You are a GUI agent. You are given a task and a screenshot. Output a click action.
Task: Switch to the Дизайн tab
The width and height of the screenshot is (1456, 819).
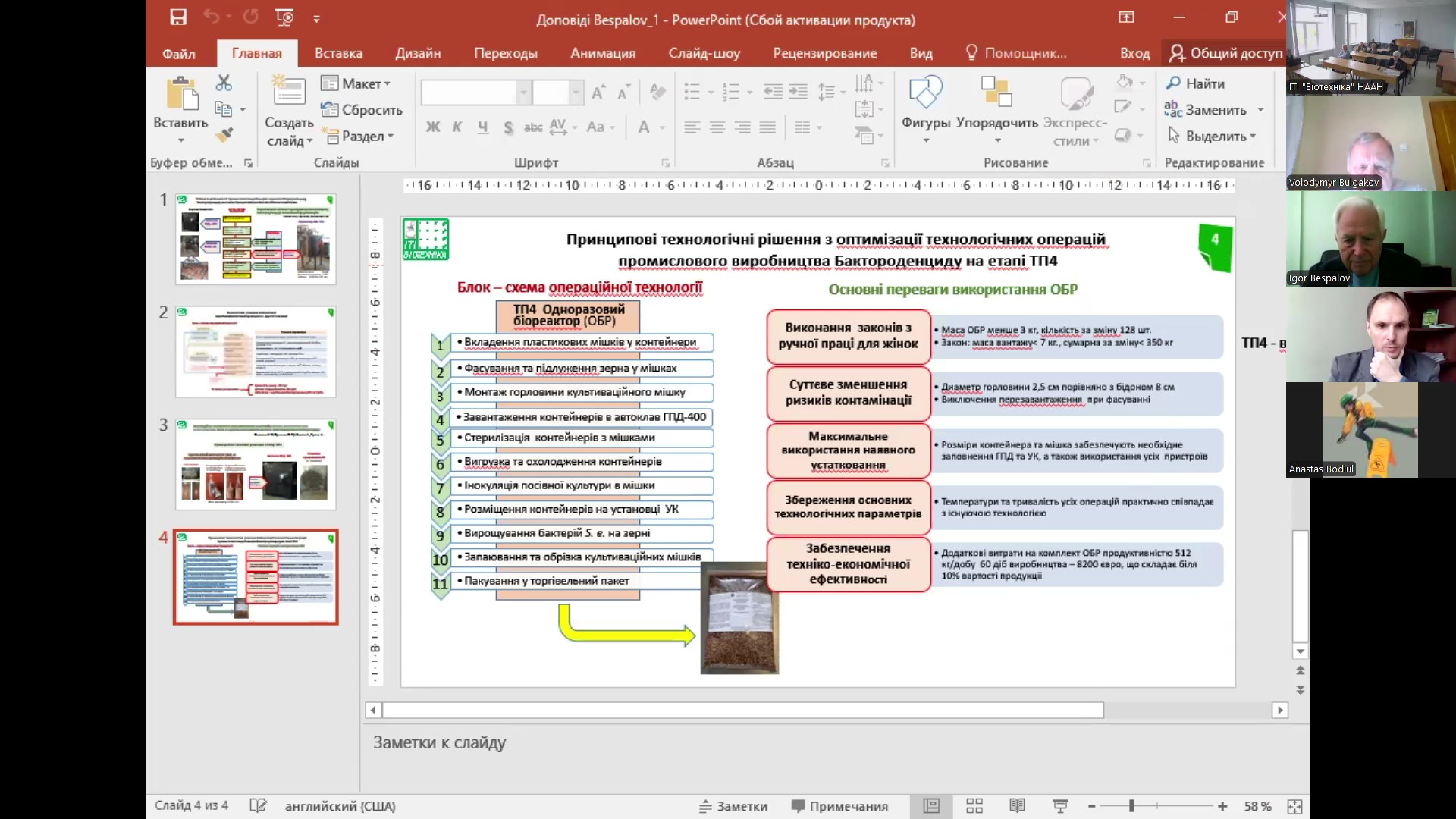(418, 53)
